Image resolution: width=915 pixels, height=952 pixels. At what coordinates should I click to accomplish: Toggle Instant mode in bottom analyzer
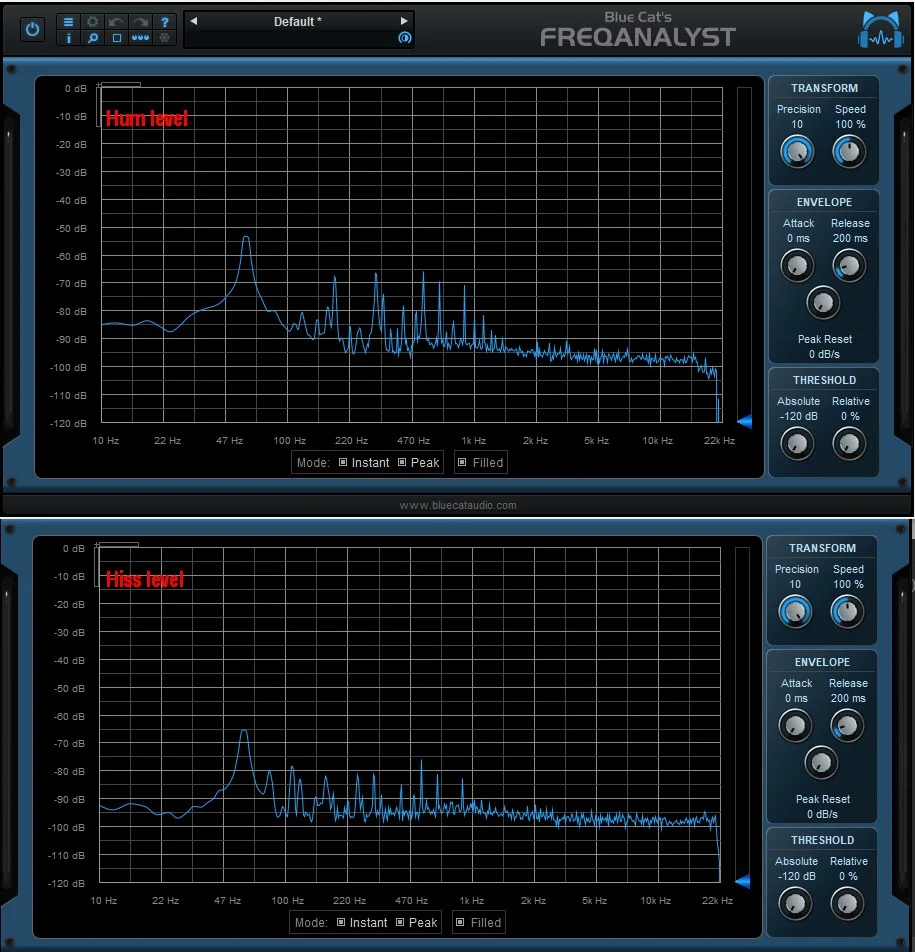[x=362, y=923]
